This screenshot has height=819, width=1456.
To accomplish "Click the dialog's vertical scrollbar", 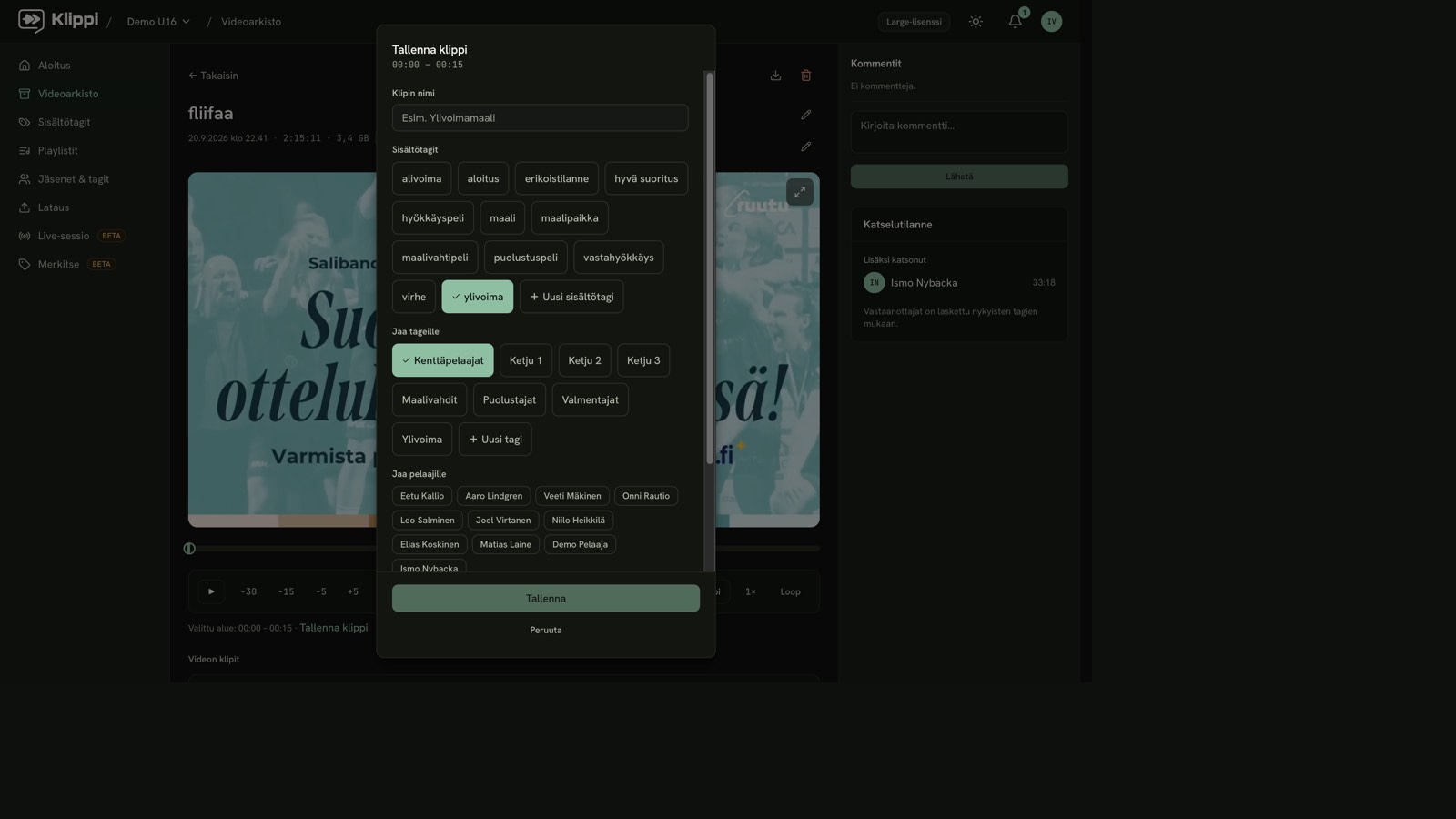I will pos(710,268).
